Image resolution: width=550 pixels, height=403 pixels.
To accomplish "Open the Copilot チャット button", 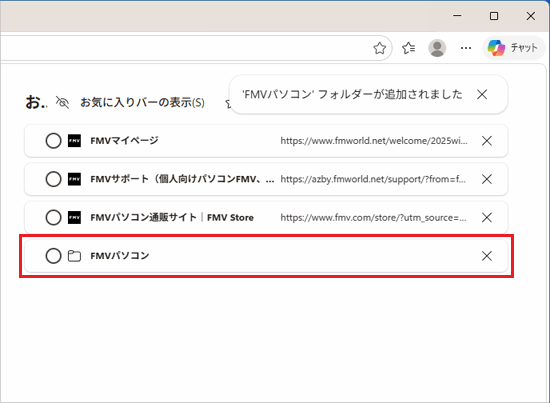I will click(x=514, y=48).
